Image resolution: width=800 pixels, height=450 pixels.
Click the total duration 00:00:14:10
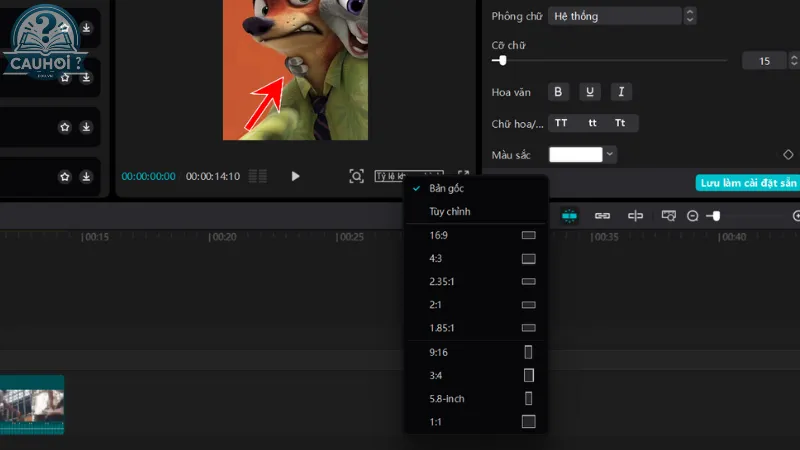pyautogui.click(x=213, y=176)
